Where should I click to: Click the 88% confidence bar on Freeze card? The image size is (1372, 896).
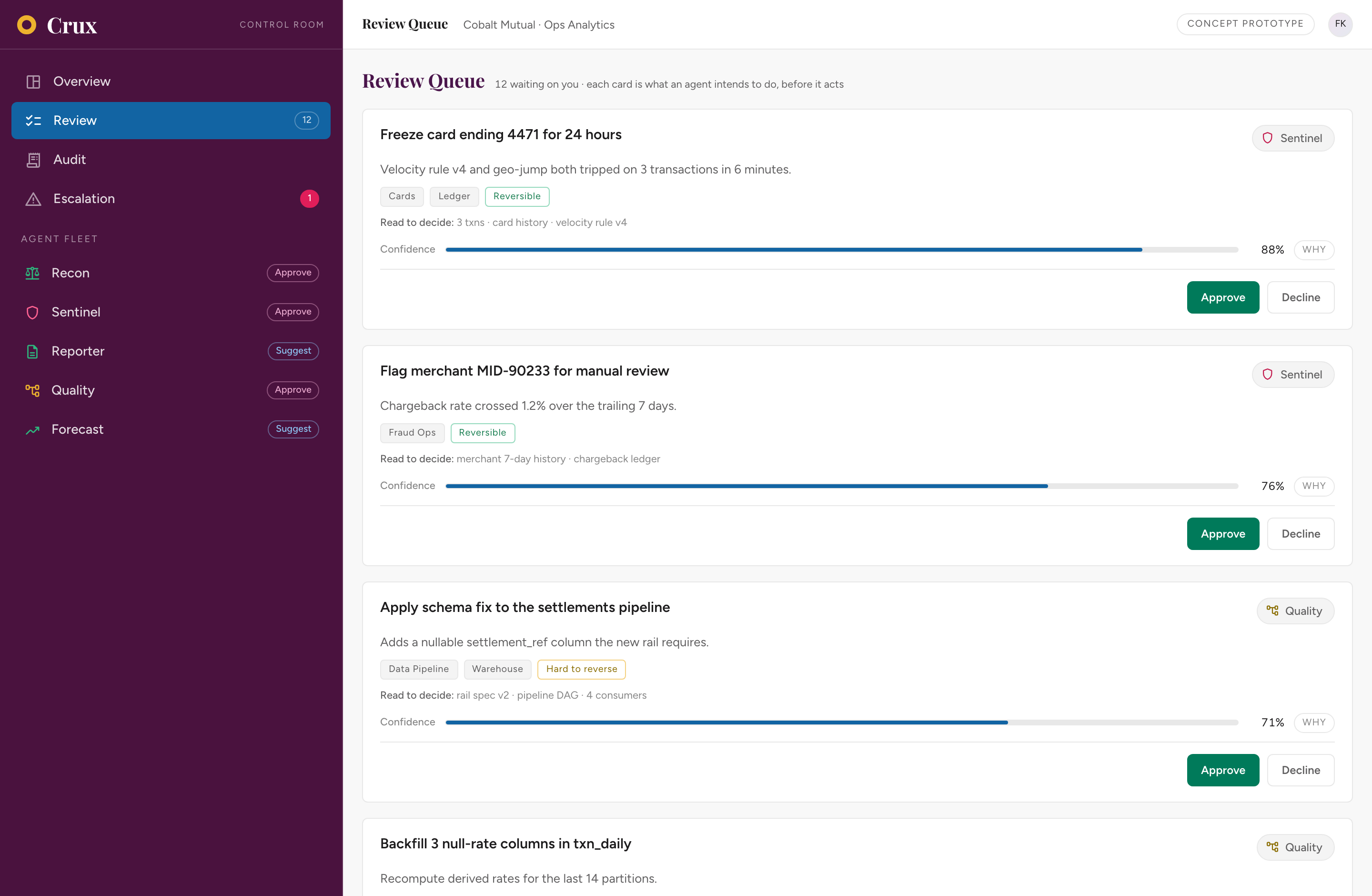coord(842,250)
